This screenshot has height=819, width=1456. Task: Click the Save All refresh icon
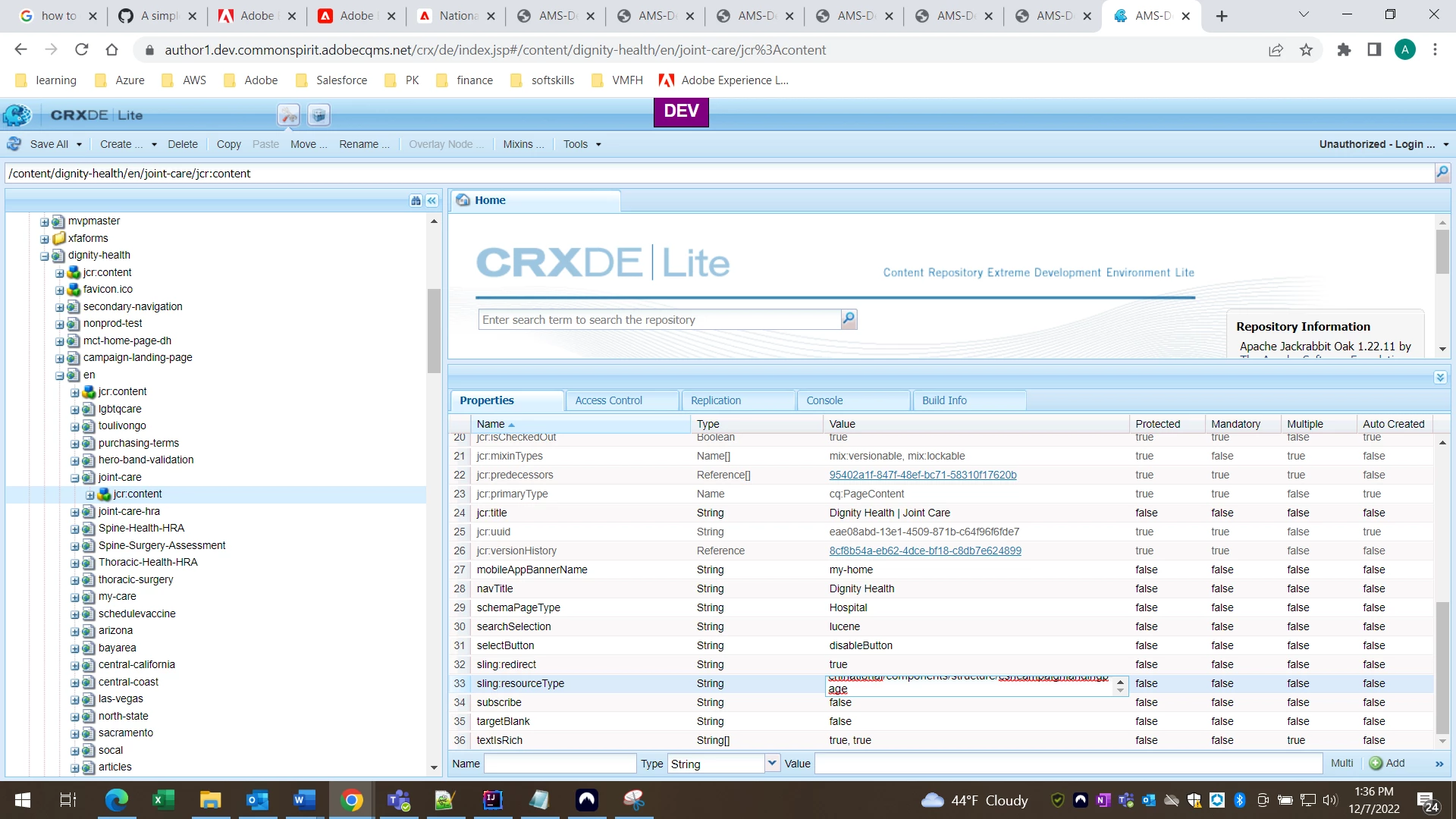14,144
